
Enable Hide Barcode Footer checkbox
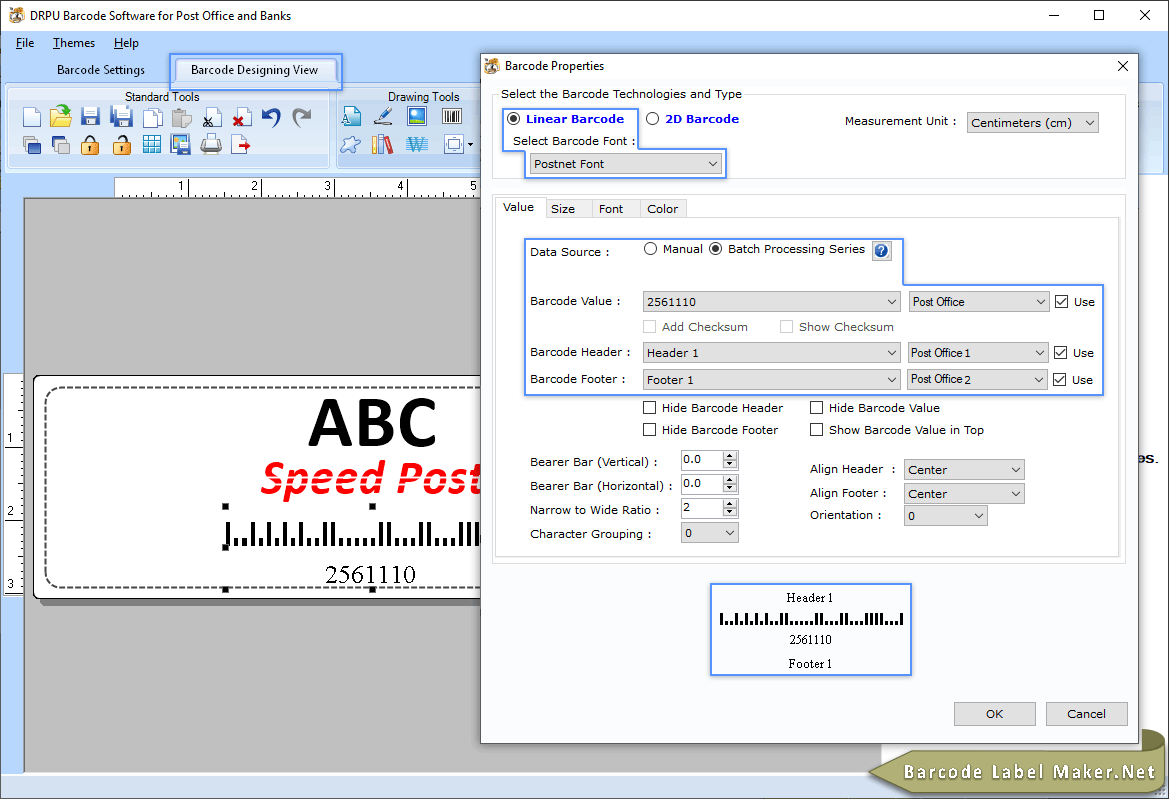[649, 430]
